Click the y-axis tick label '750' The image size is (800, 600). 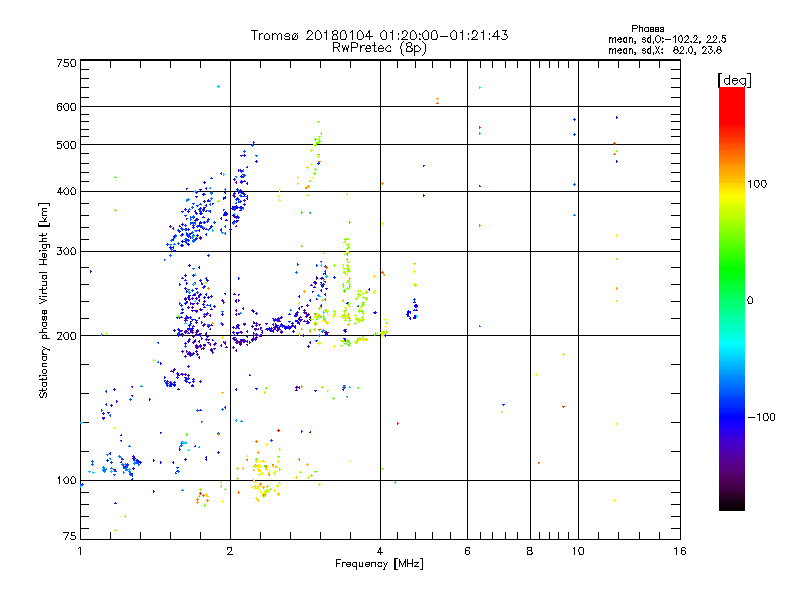pos(66,63)
